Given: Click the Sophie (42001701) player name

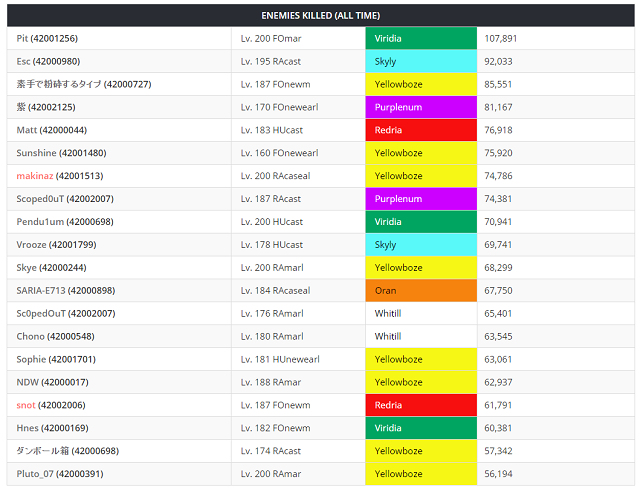Looking at the screenshot, I should pos(56,359).
